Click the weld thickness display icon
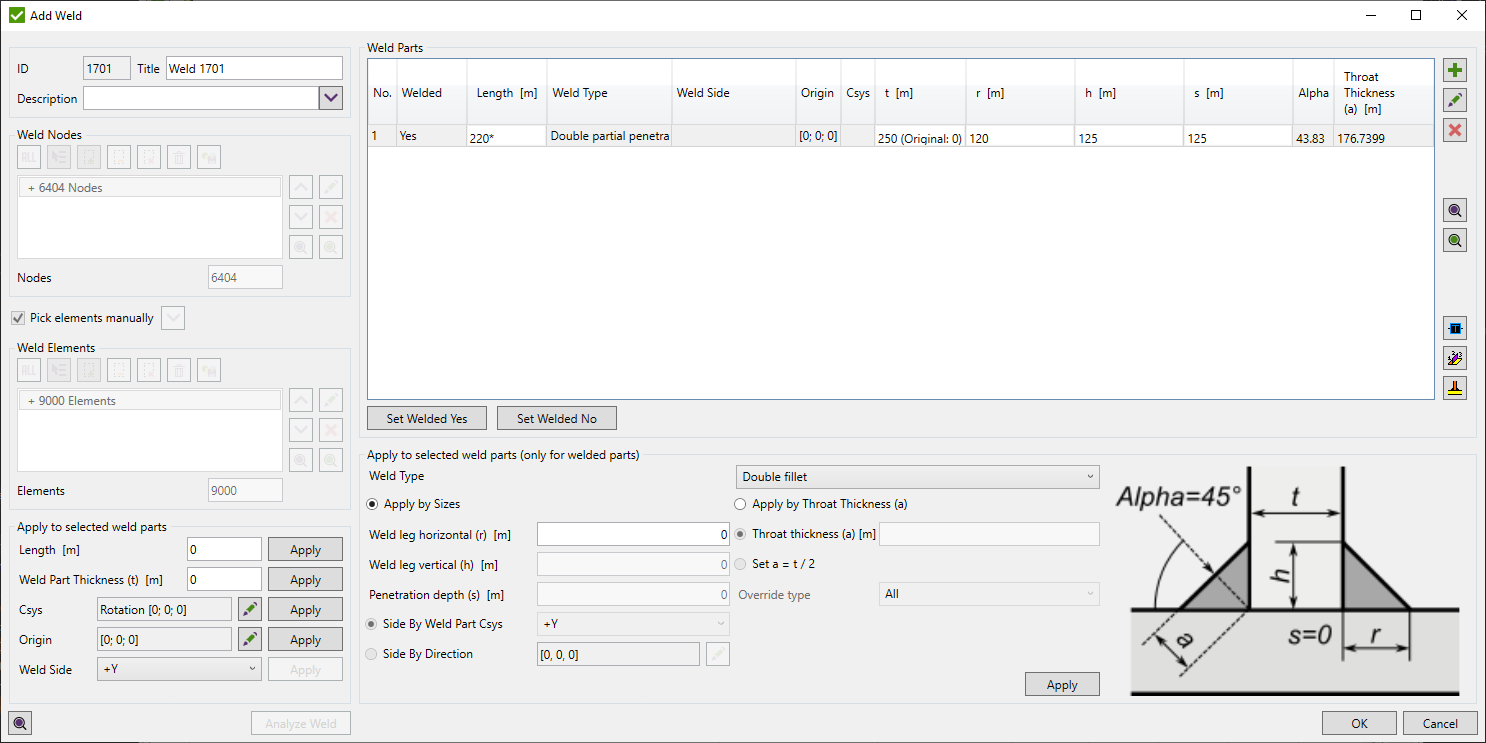Image resolution: width=1486 pixels, height=743 pixels. pos(1455,327)
